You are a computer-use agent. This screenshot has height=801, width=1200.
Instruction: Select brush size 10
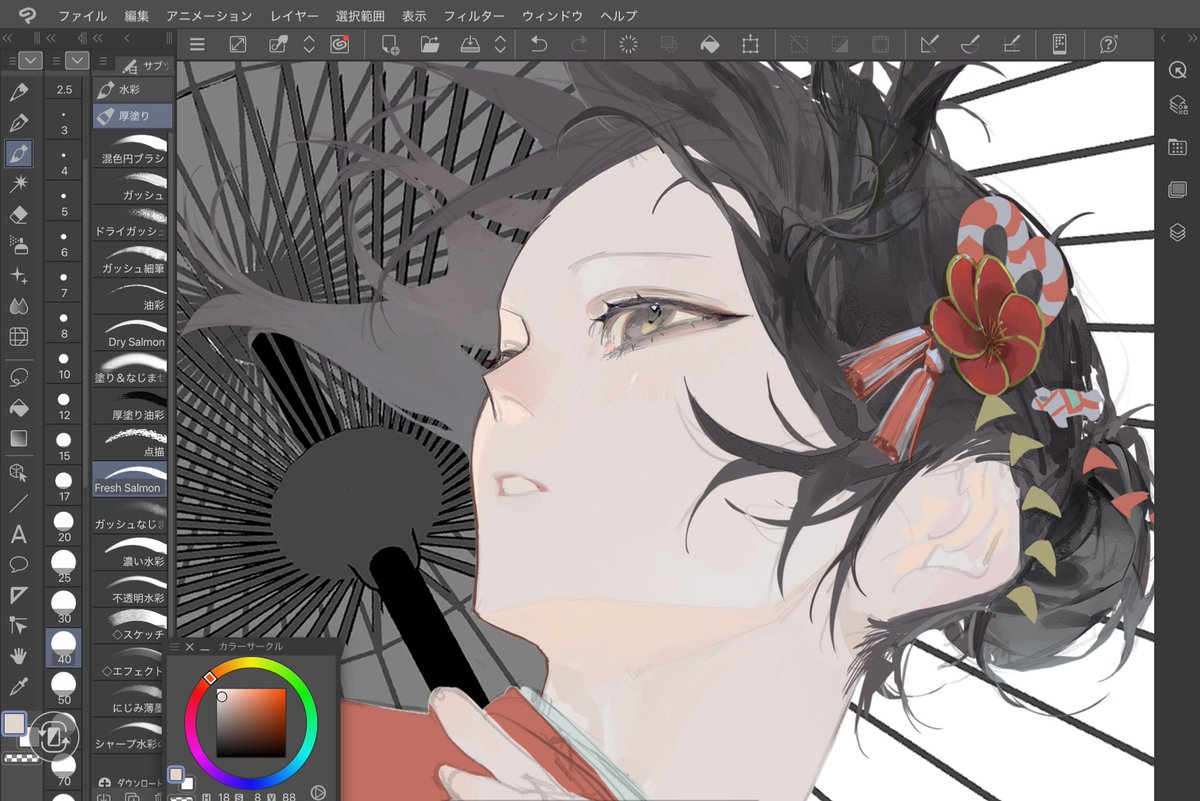(x=64, y=364)
